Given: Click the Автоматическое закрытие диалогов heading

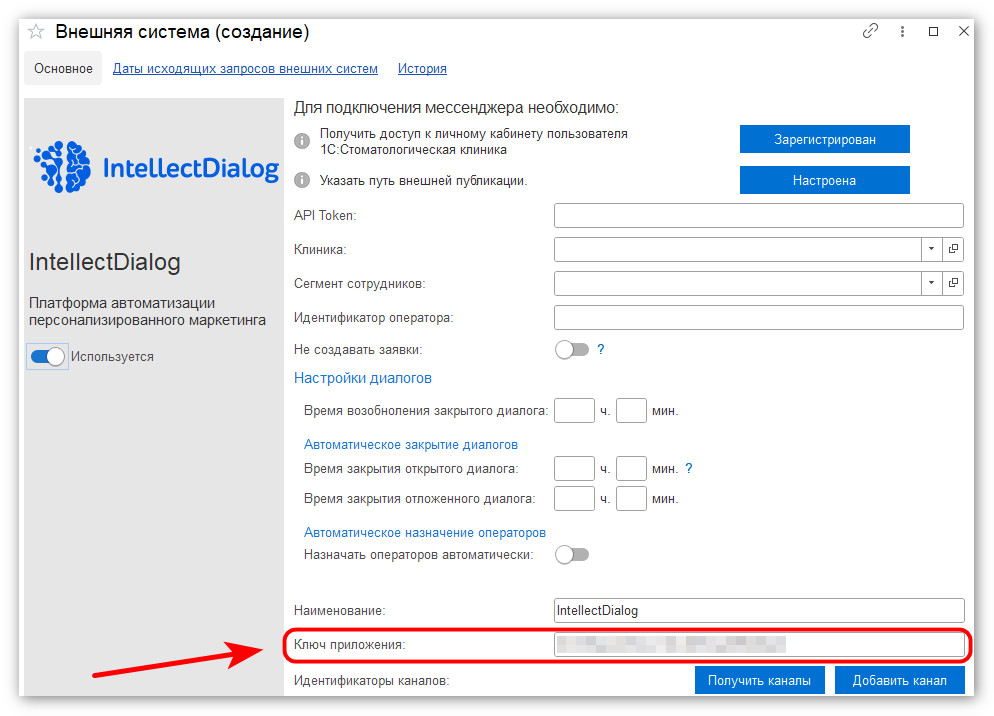Looking at the screenshot, I should 411,445.
